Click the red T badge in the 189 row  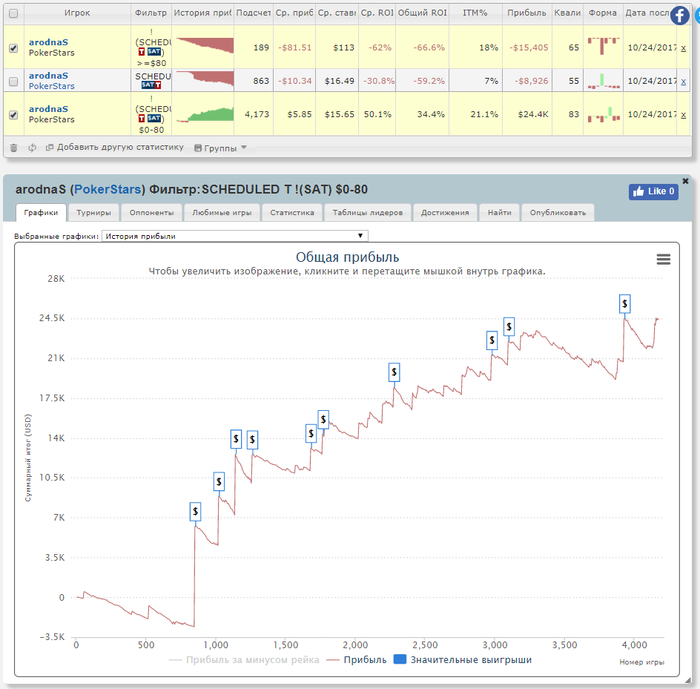[x=142, y=52]
